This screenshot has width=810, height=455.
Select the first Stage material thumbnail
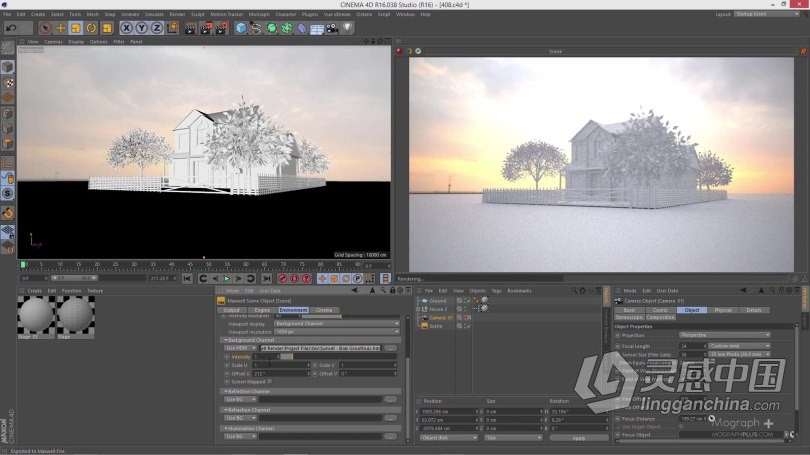tap(36, 315)
